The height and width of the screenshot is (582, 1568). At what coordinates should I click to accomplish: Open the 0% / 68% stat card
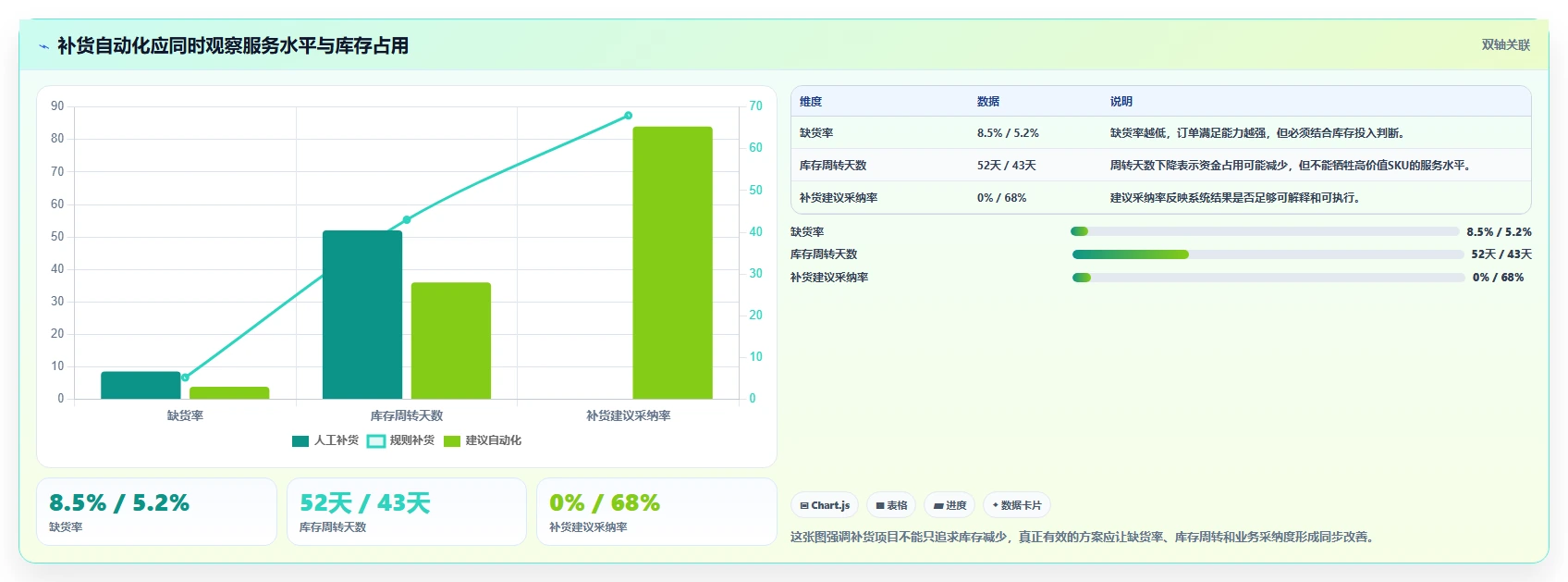coord(656,512)
